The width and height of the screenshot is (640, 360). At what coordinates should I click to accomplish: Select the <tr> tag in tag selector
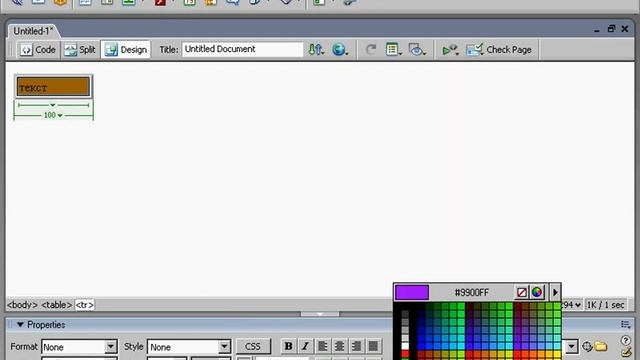(84, 305)
